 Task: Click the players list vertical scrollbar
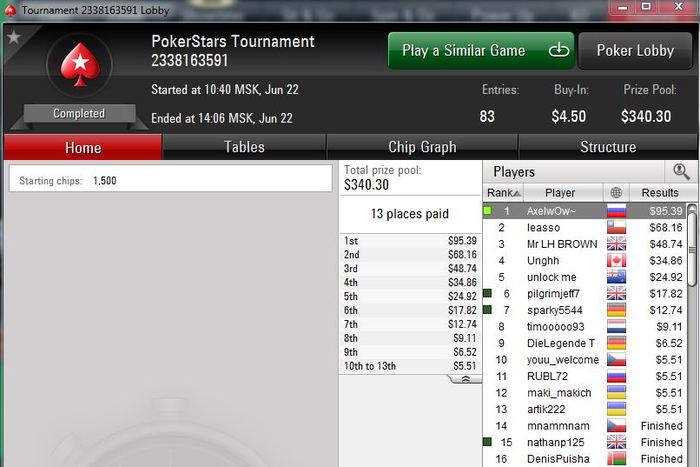click(692, 335)
